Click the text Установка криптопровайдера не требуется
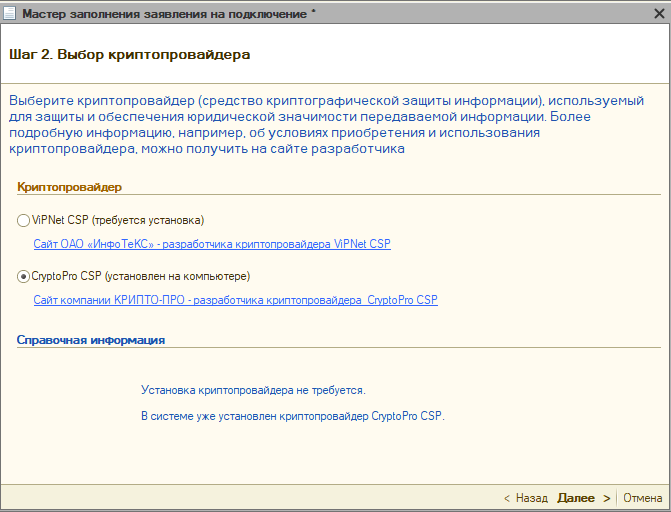Image resolution: width=671 pixels, height=512 pixels. 253,390
